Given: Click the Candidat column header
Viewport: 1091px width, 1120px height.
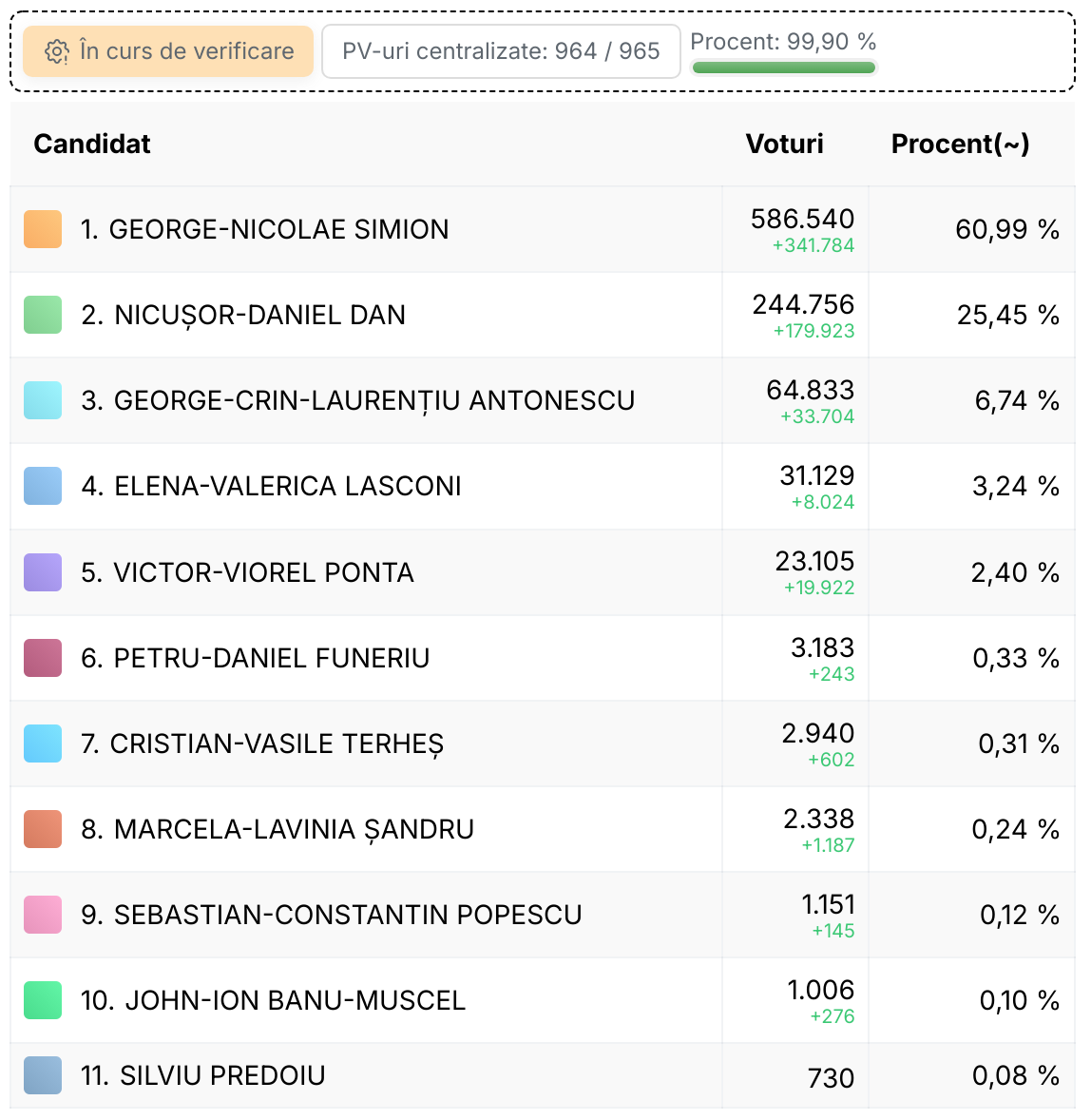Looking at the screenshot, I should 92,144.
